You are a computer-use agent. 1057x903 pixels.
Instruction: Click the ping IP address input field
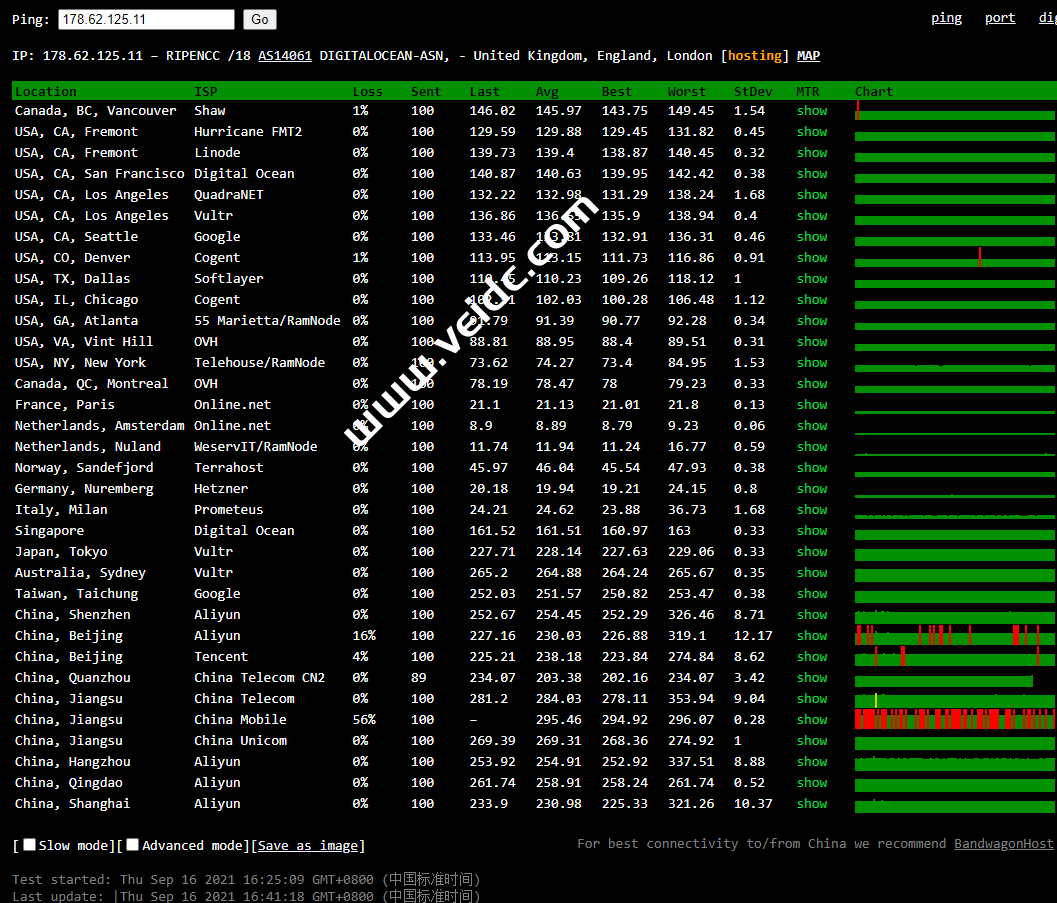146,19
